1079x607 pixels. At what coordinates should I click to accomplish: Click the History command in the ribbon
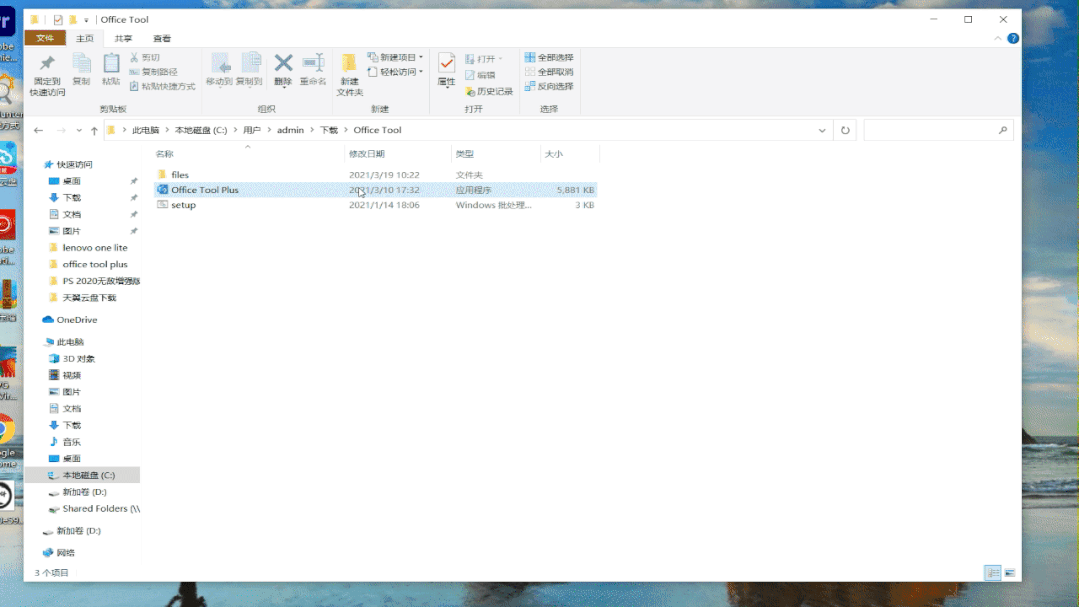click(489, 92)
